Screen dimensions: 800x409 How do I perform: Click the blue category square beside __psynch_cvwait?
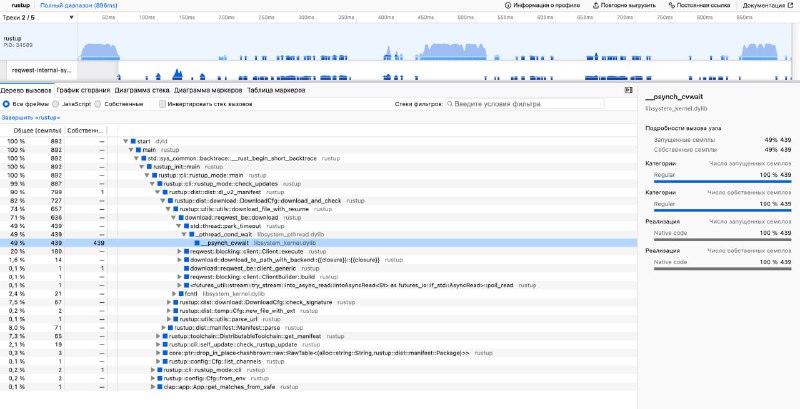pyautogui.click(x=197, y=243)
